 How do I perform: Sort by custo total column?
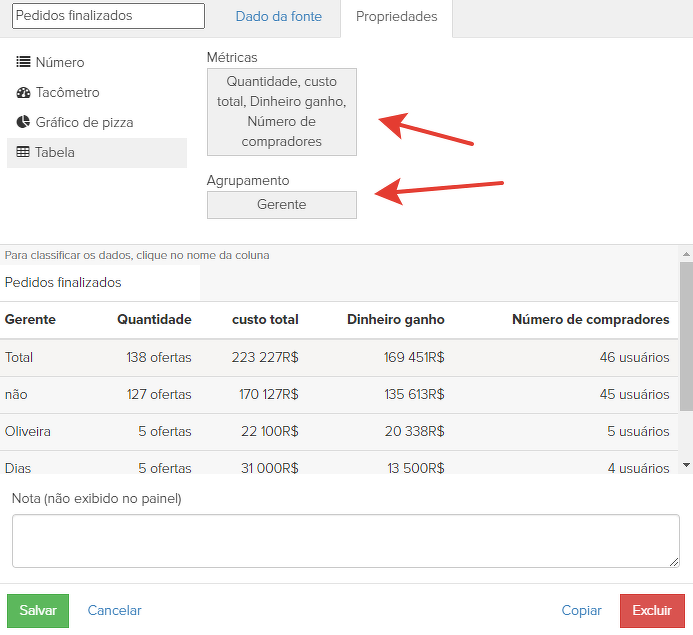(x=265, y=319)
